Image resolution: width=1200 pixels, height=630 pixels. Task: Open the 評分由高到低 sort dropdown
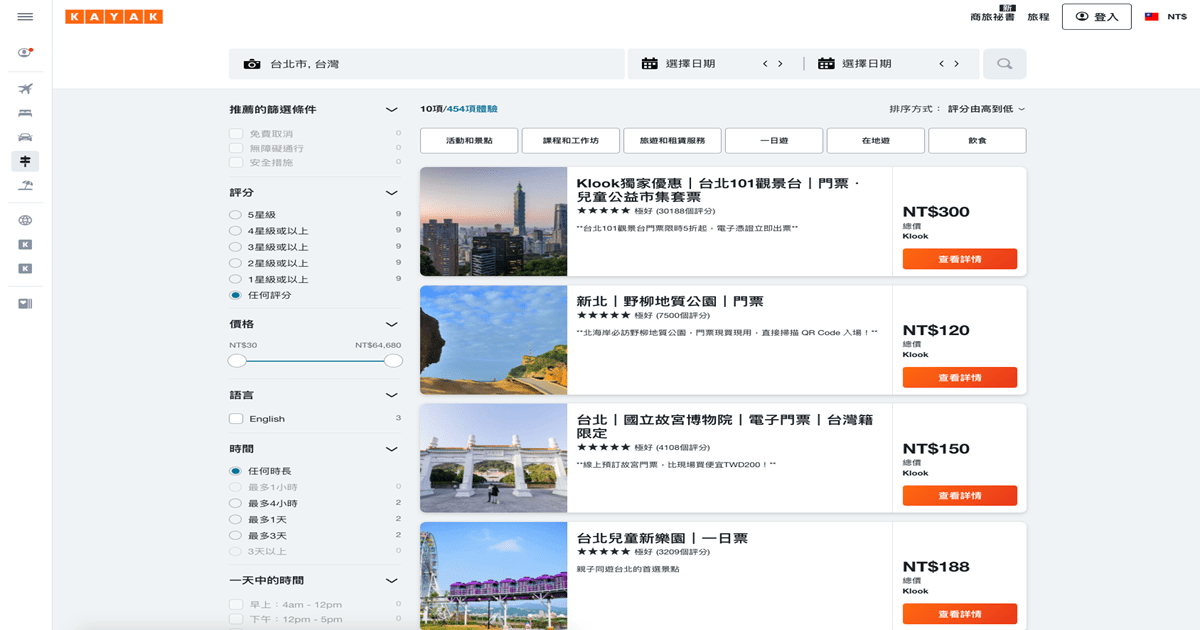pos(985,109)
